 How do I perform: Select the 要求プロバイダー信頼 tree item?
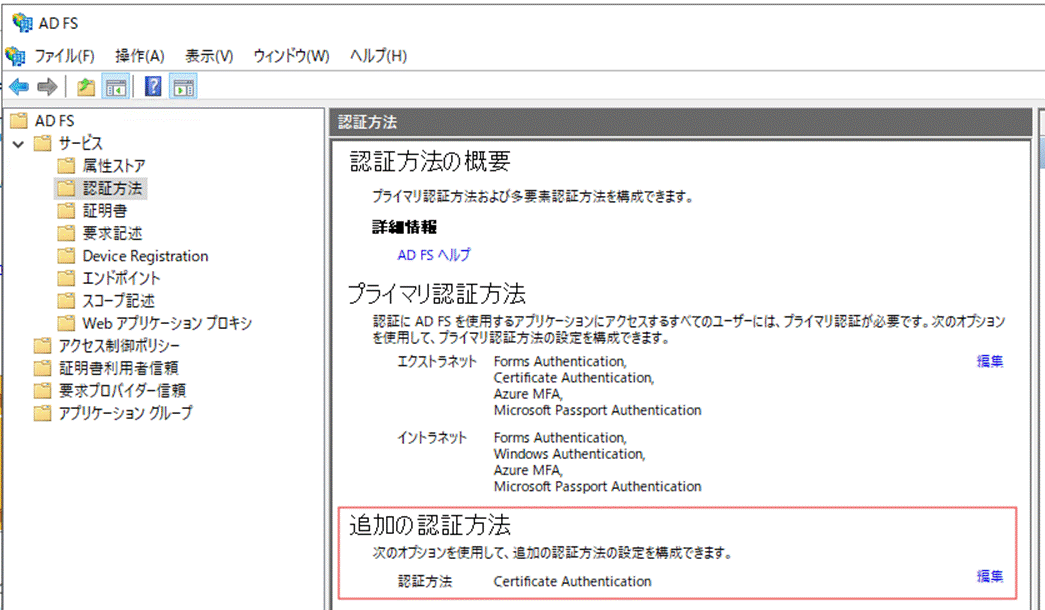tap(122, 391)
